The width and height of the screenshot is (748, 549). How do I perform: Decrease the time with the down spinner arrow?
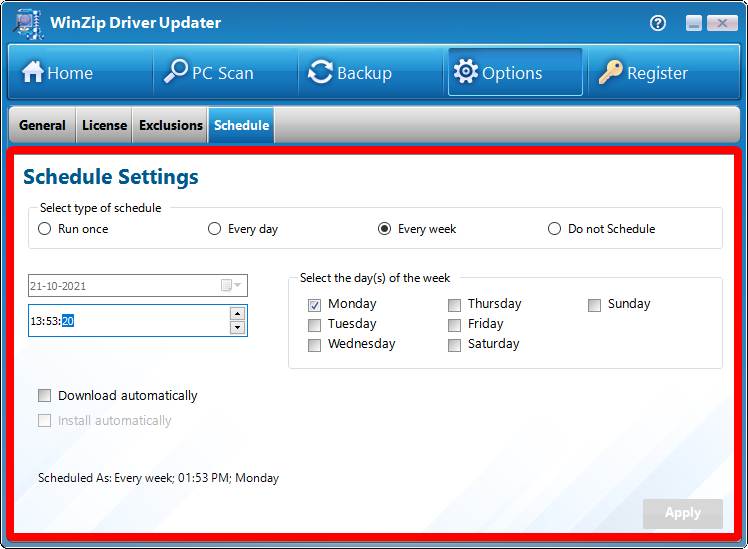pos(237,327)
